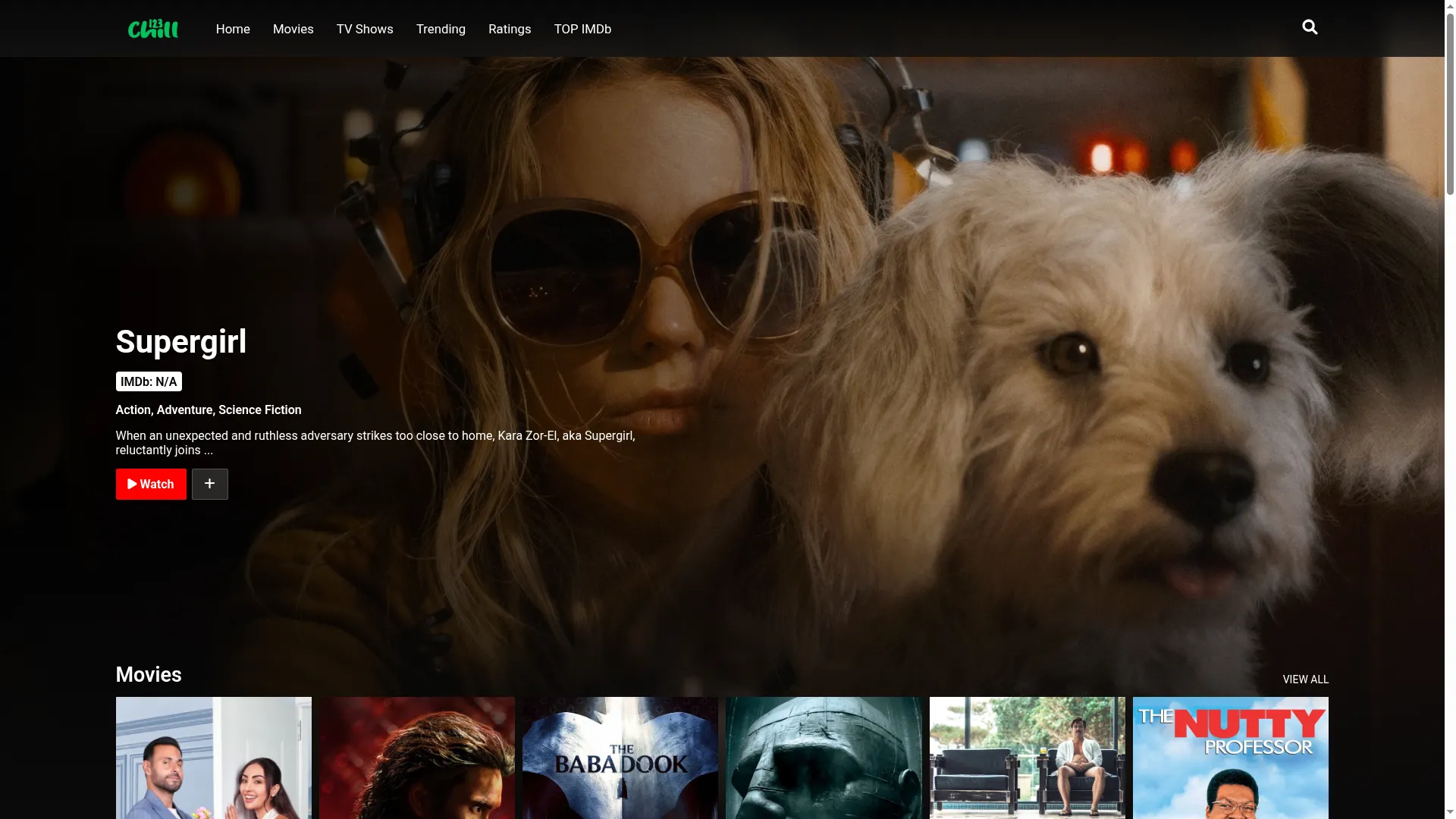The image size is (1456, 819).
Task: Open the poster of man in bathrobe
Action: tap(1028, 758)
